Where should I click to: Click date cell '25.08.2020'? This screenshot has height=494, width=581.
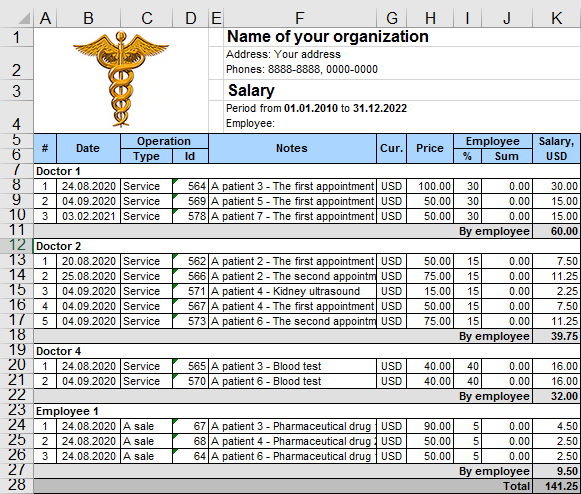(88, 276)
